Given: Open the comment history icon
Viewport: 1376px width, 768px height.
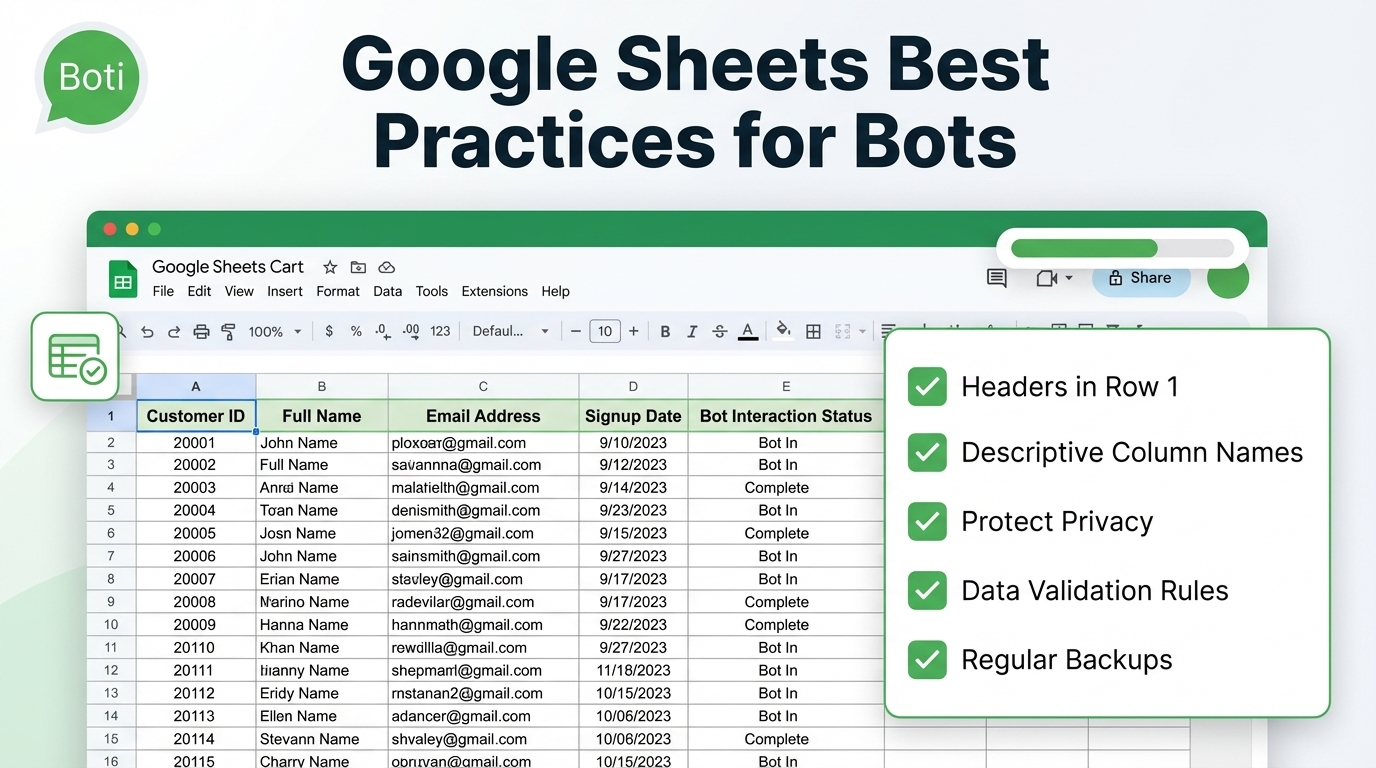Looking at the screenshot, I should click(996, 278).
